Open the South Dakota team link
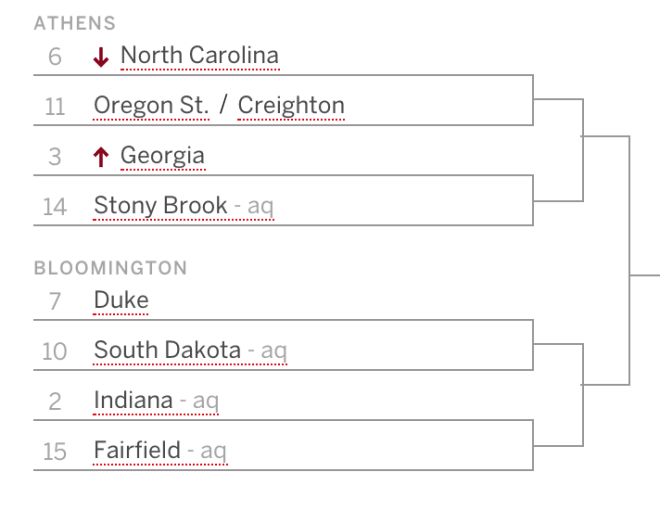Screen dimensions: 660x510 (191, 350)
